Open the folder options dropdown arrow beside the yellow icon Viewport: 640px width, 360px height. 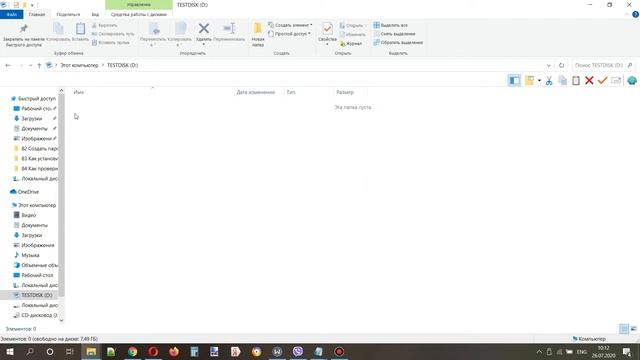(x=539, y=80)
